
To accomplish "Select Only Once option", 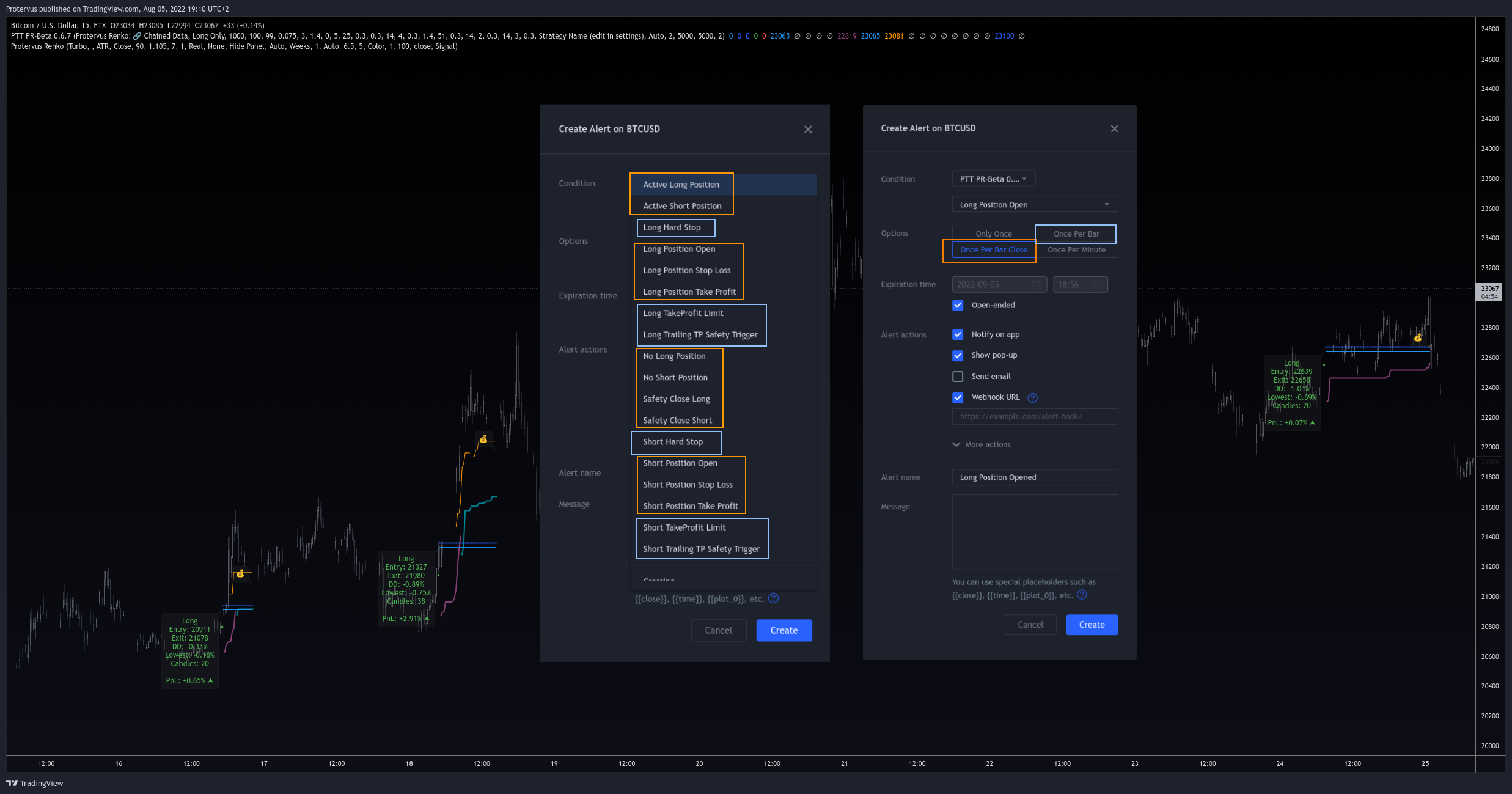I will 994,234.
